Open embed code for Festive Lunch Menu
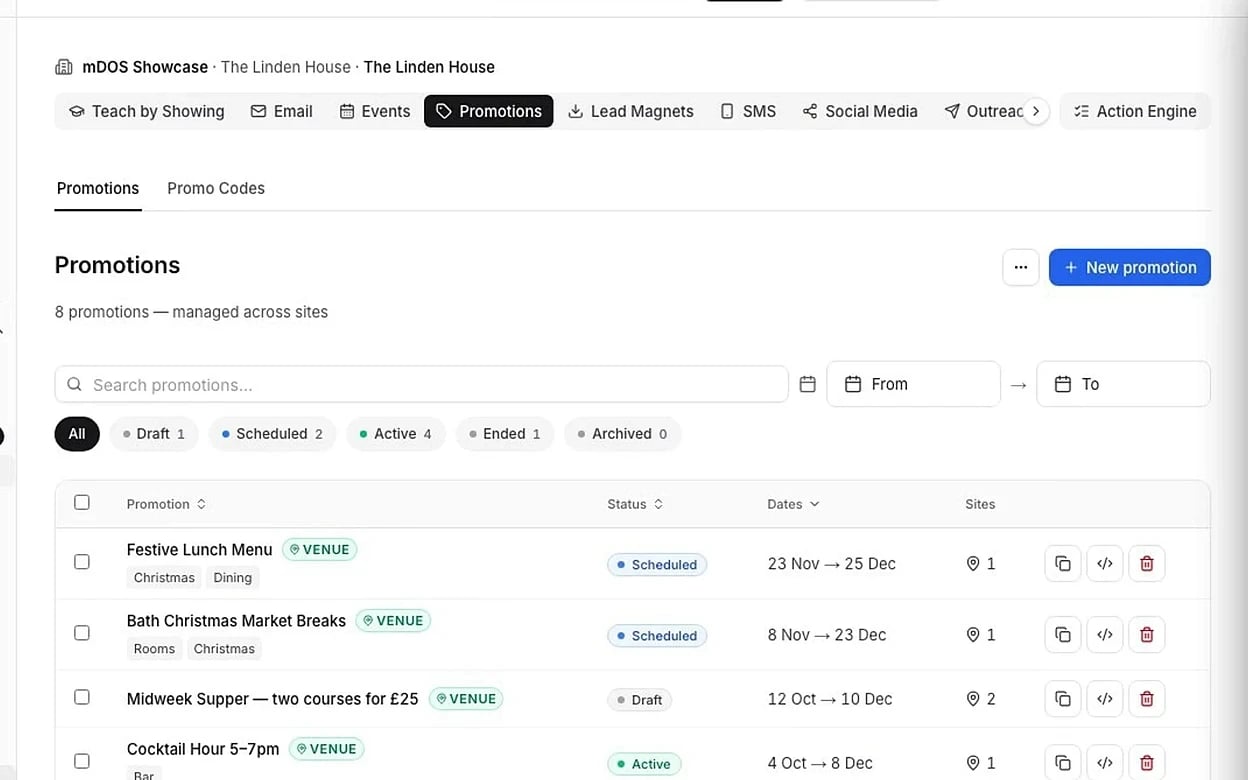Screen dimensions: 1248x780 [1105, 564]
